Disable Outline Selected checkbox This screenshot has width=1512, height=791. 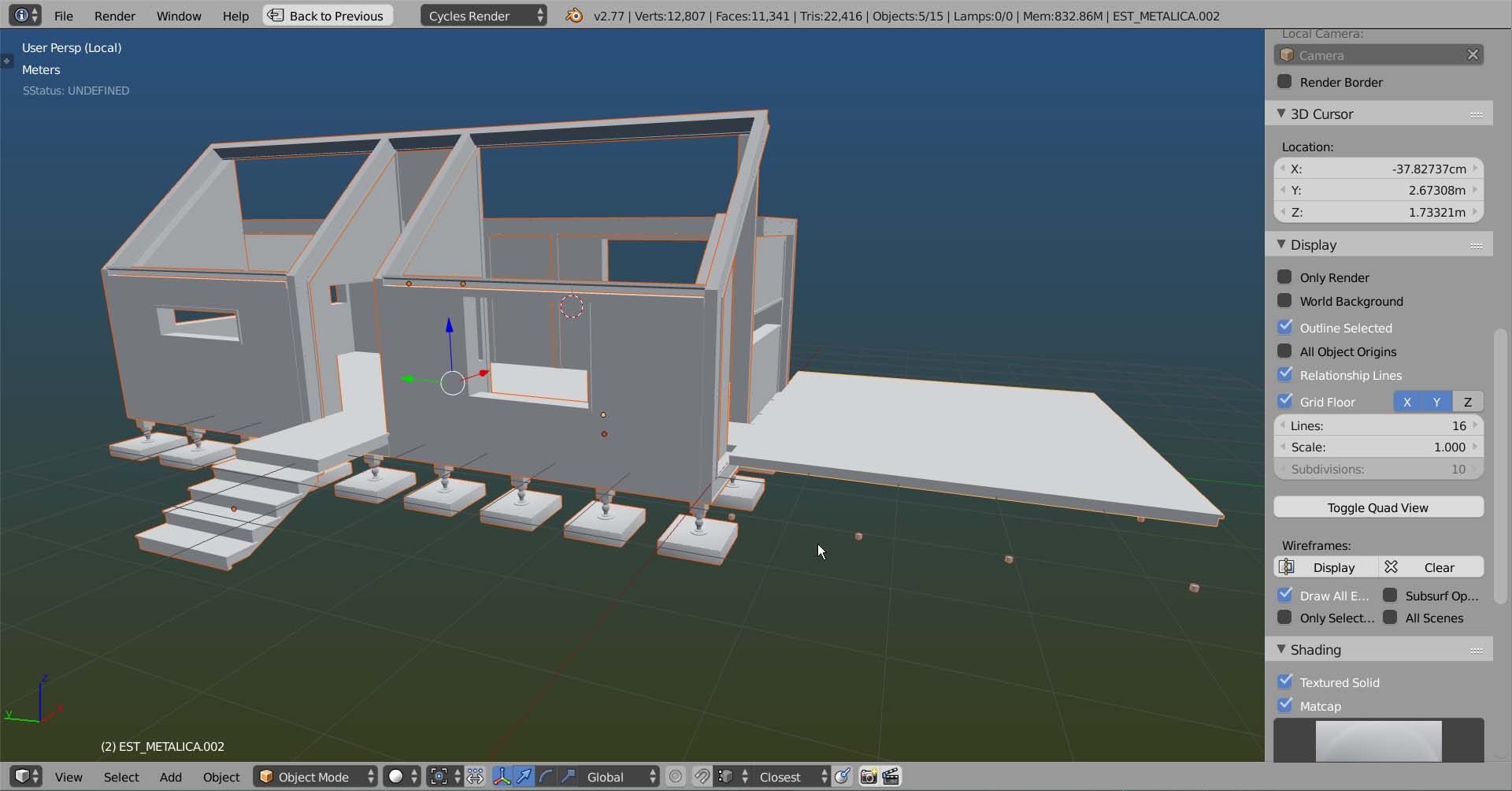click(x=1284, y=327)
